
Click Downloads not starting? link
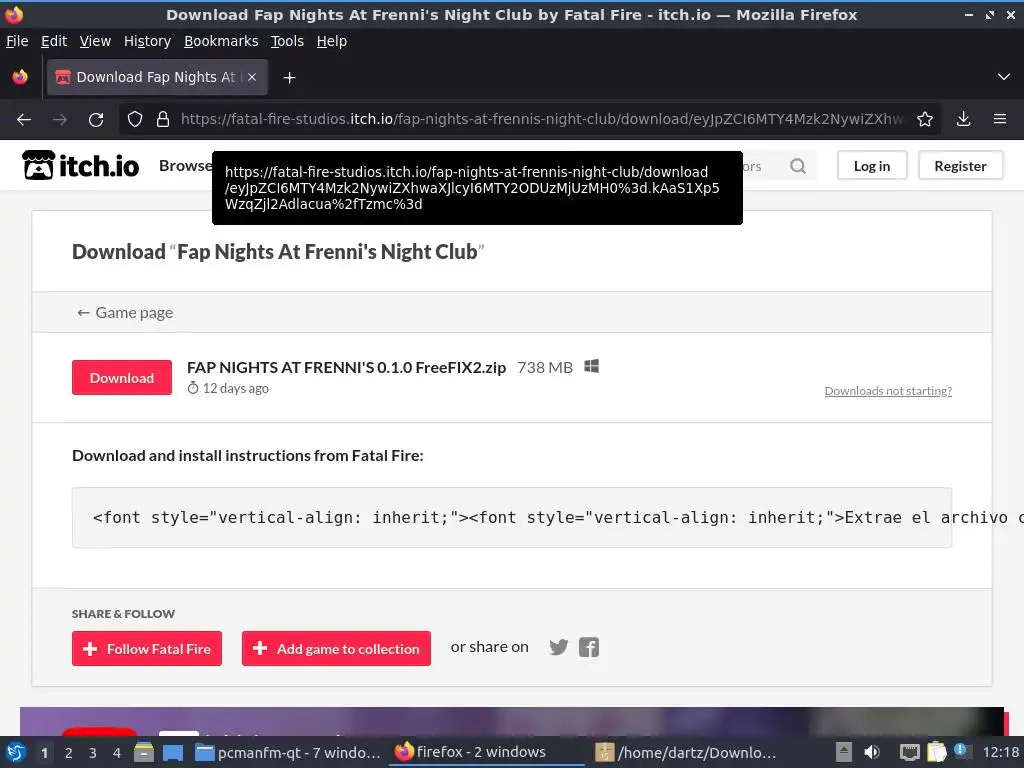(x=888, y=391)
